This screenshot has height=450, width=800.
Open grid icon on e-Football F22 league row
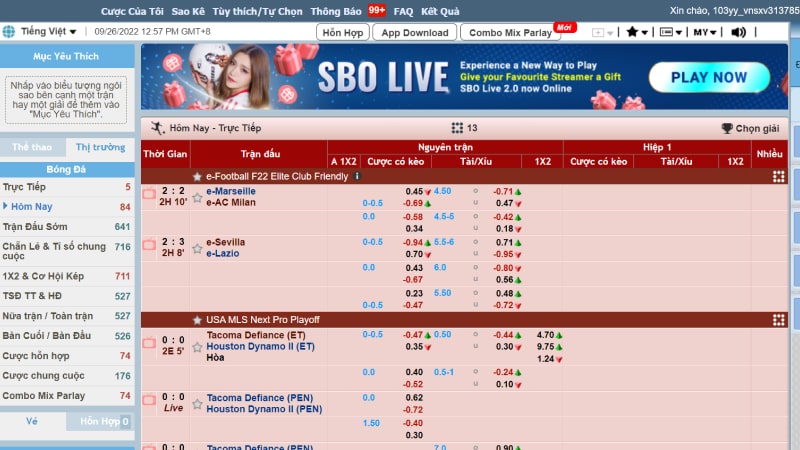[x=779, y=177]
